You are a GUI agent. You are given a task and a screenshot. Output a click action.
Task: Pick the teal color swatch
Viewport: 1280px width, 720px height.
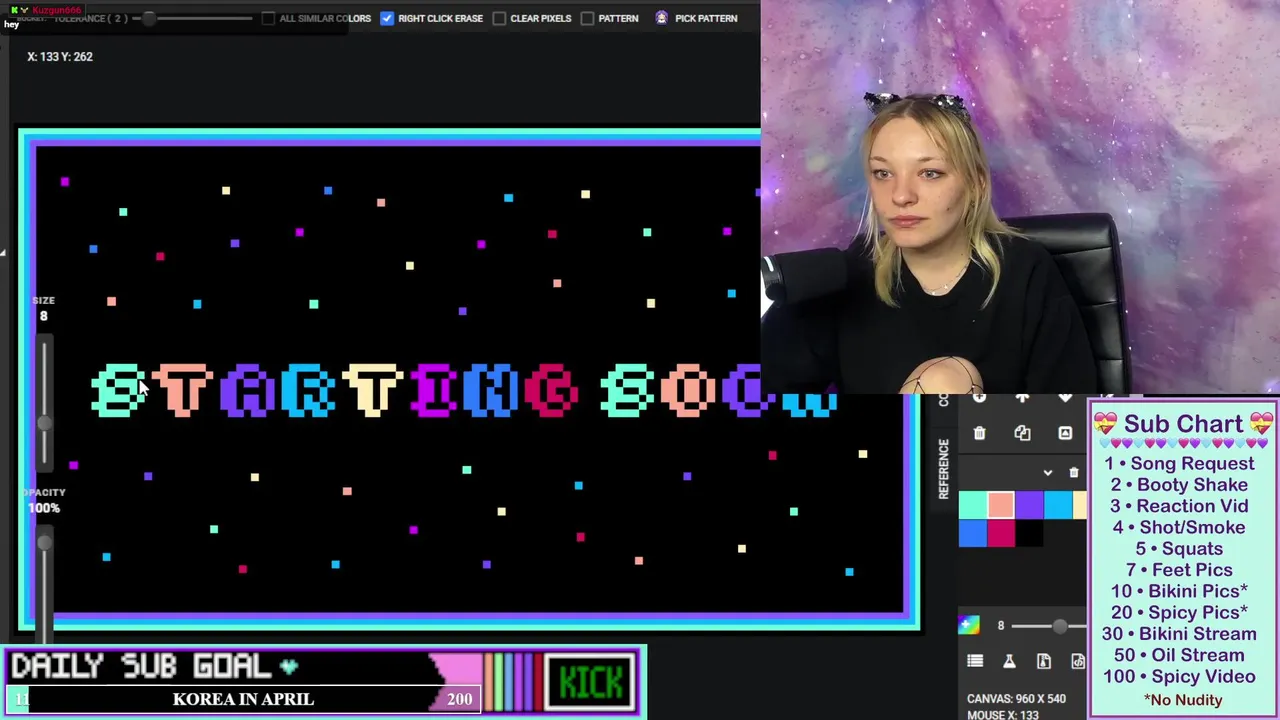tap(972, 506)
